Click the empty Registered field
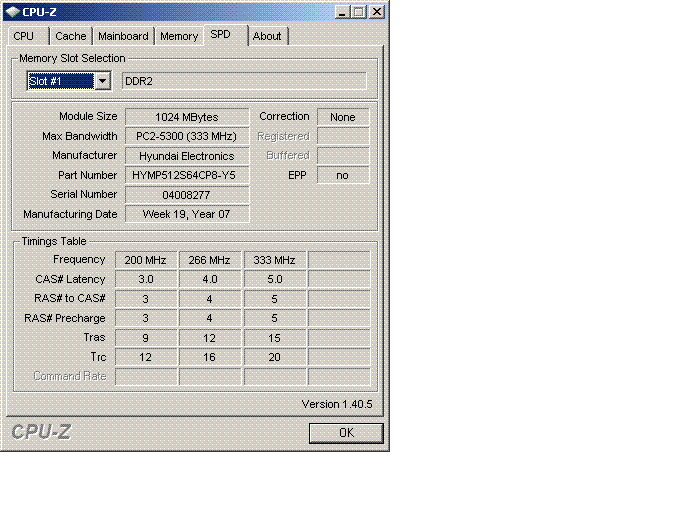Viewport: 700px width, 525px height. pos(343,136)
